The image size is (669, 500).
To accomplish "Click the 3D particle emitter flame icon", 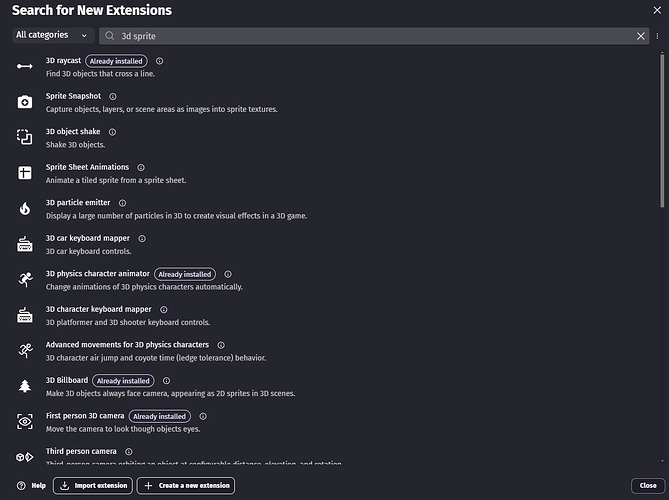I will [x=25, y=208].
